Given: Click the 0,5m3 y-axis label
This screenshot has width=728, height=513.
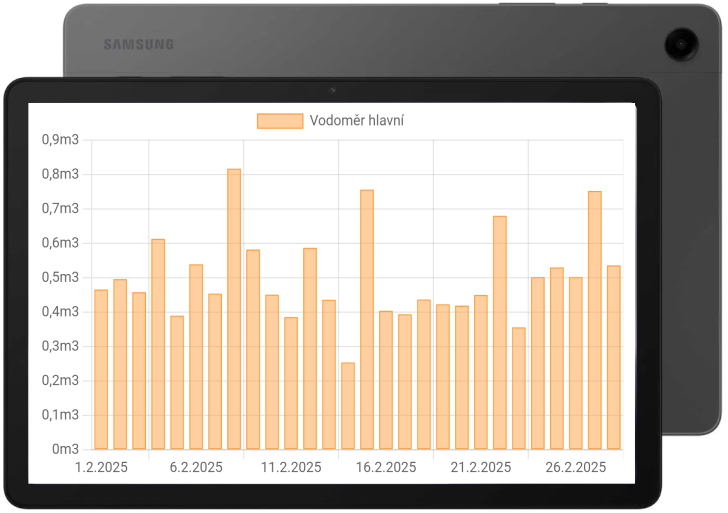Looking at the screenshot, I should point(60,277).
